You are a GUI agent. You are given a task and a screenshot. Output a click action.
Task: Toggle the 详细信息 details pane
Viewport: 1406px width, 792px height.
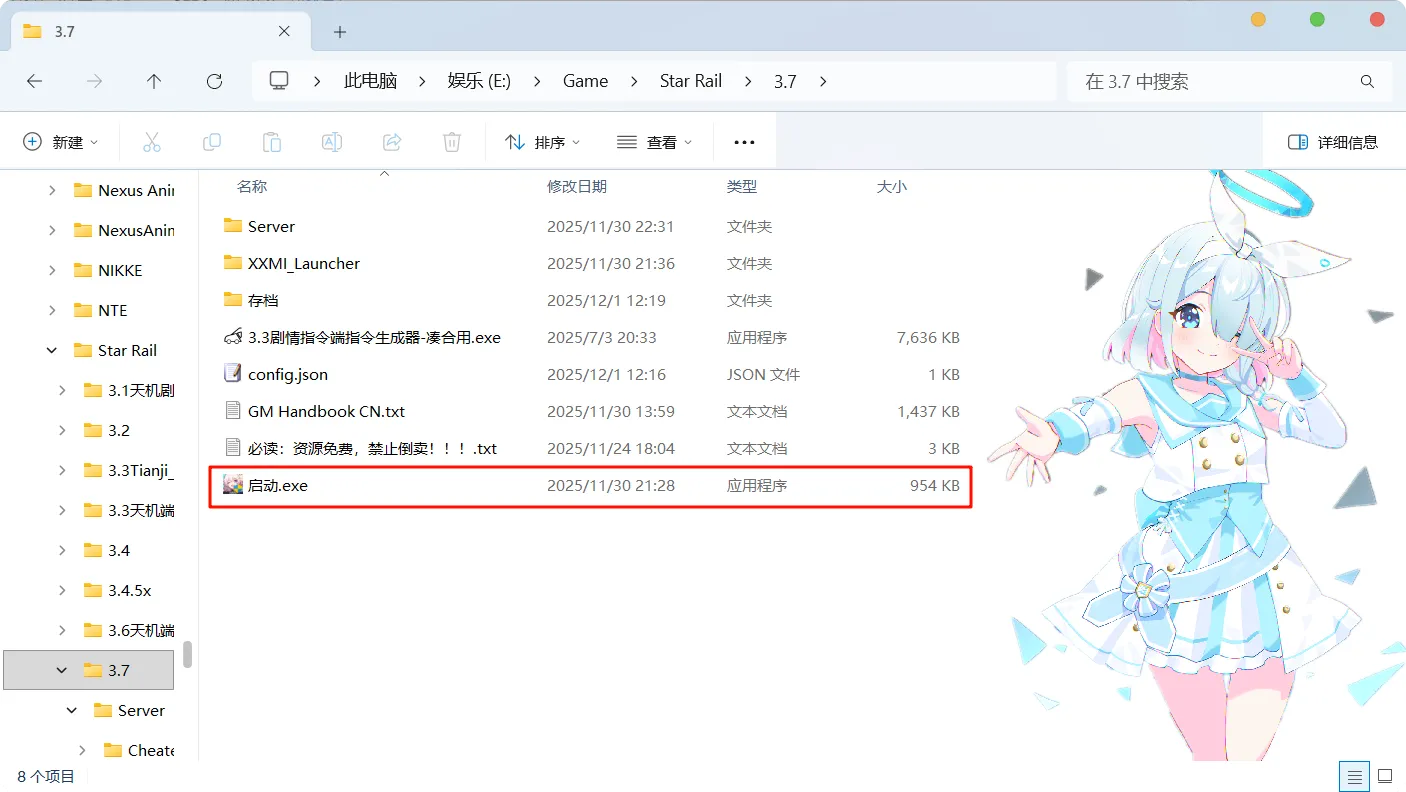click(1333, 141)
